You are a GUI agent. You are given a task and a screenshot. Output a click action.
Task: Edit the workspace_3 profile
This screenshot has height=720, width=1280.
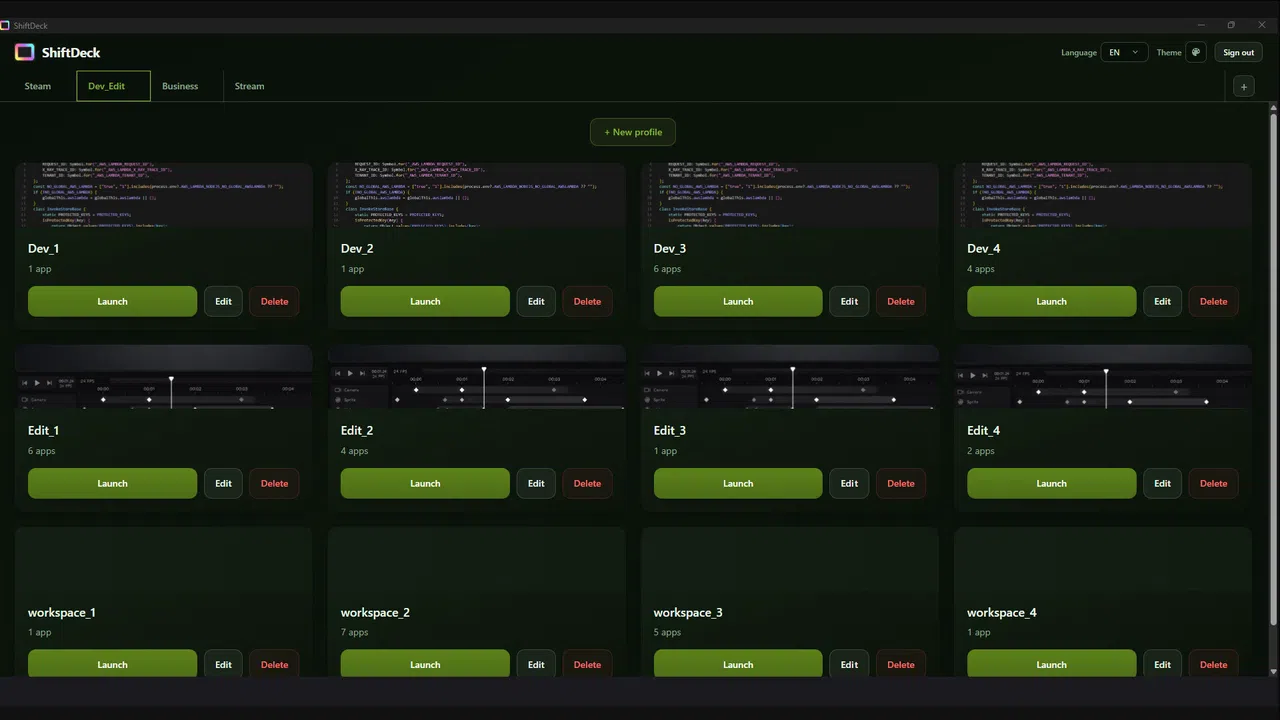point(849,663)
